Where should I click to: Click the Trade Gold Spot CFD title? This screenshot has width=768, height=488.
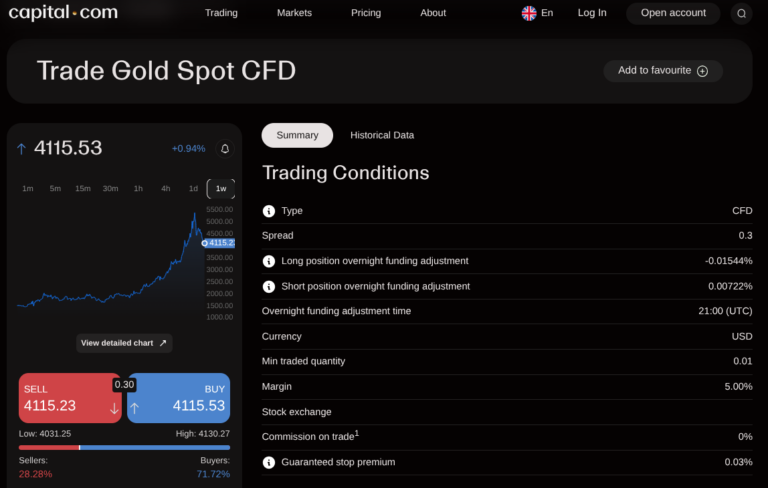pyautogui.click(x=167, y=71)
